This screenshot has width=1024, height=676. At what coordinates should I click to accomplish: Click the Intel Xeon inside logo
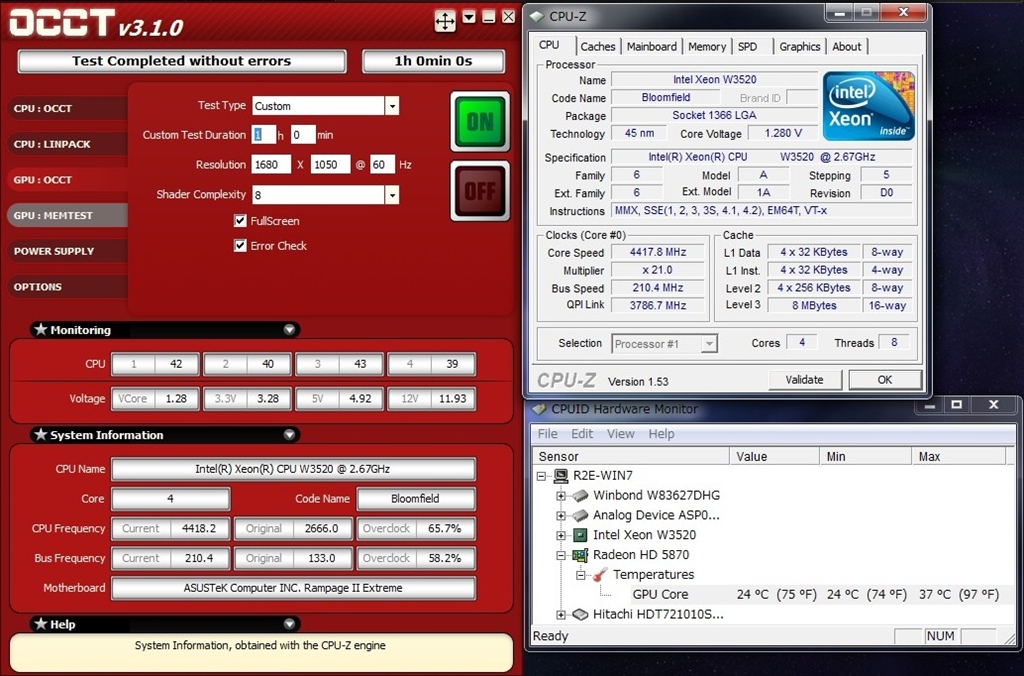click(869, 106)
